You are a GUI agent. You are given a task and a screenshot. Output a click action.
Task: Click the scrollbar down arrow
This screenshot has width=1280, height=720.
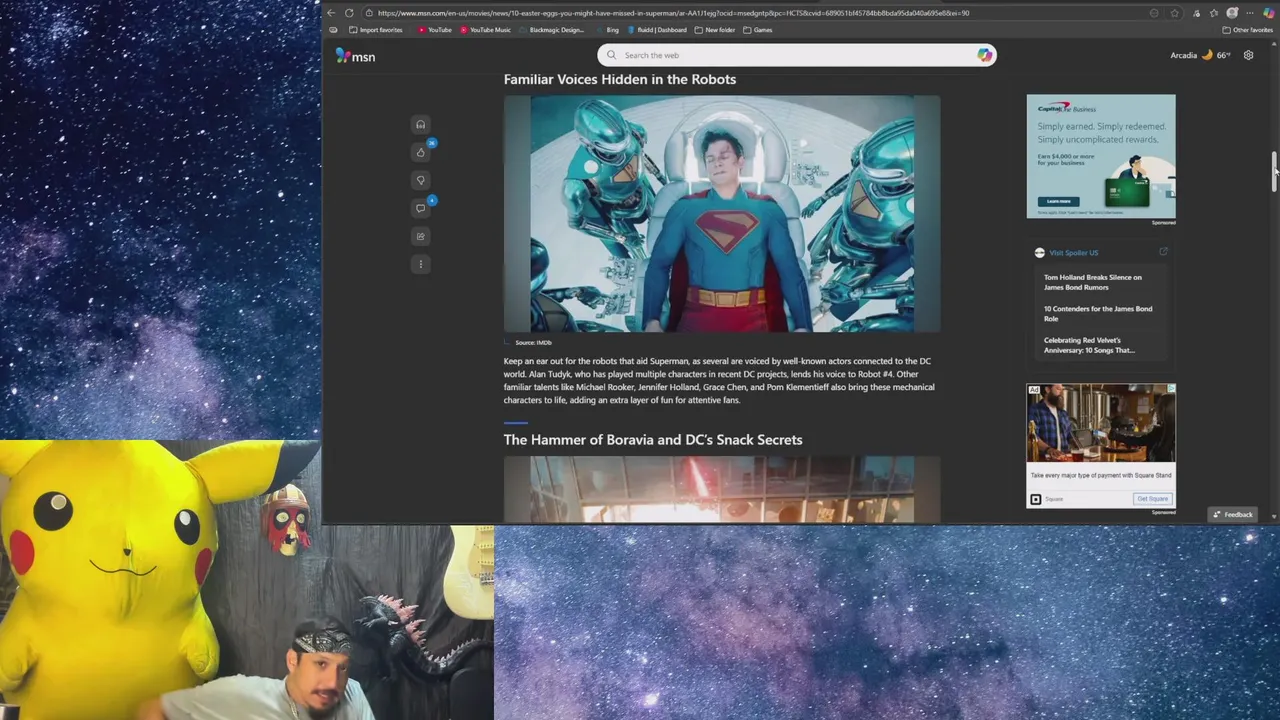pos(1274,516)
